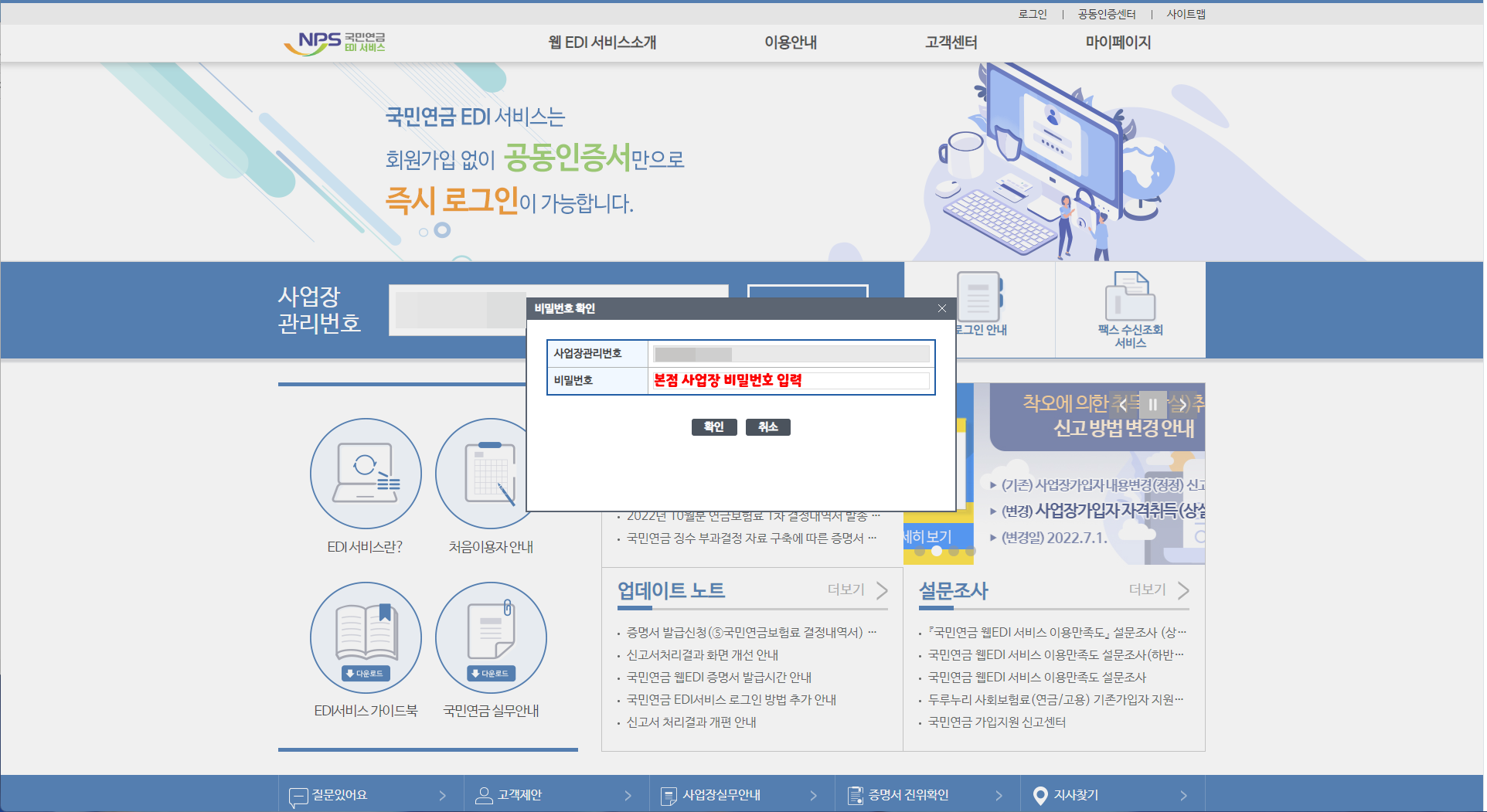Select the first banner pagination dot
The image size is (1487, 812).
920,551
